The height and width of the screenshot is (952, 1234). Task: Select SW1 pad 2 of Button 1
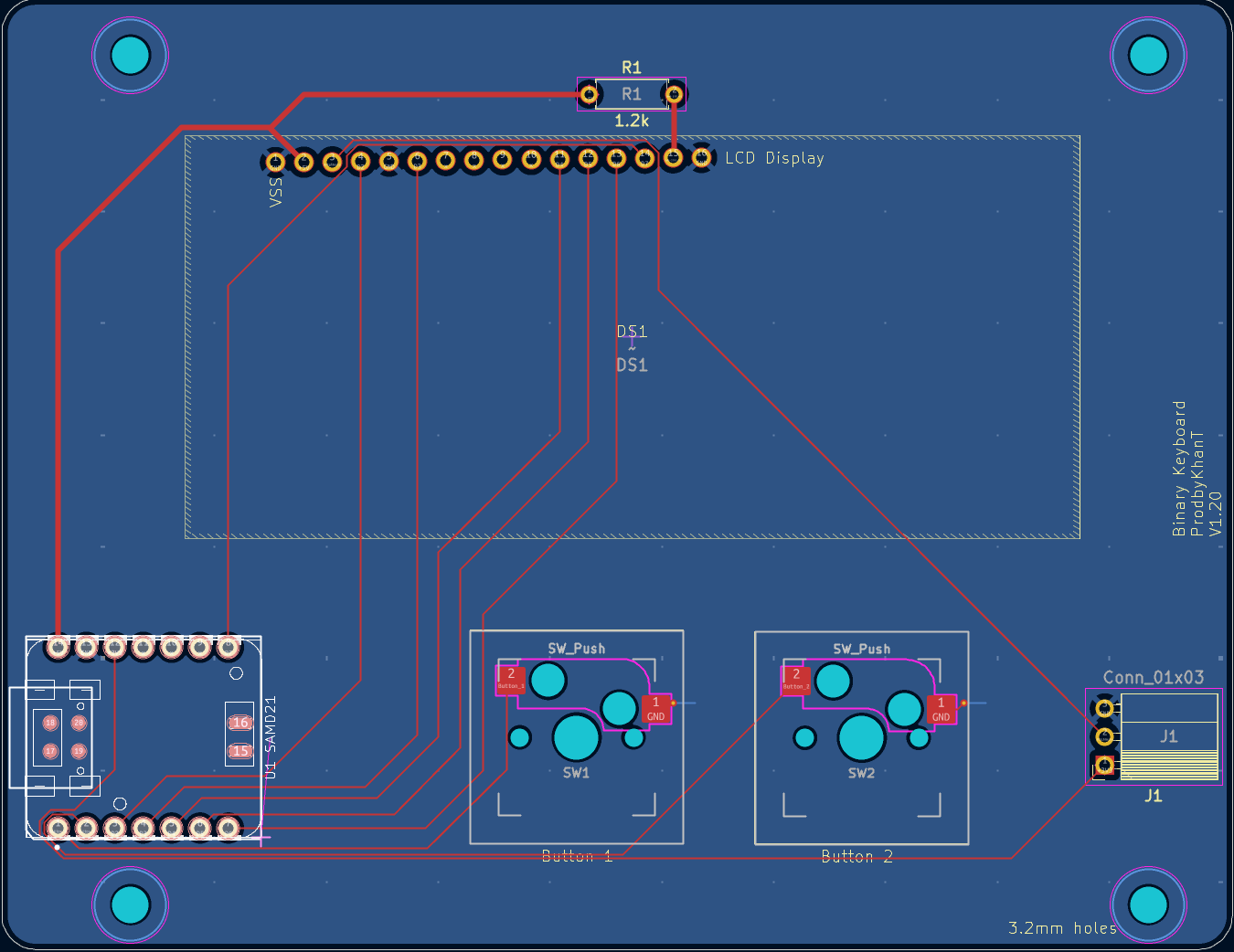[511, 680]
